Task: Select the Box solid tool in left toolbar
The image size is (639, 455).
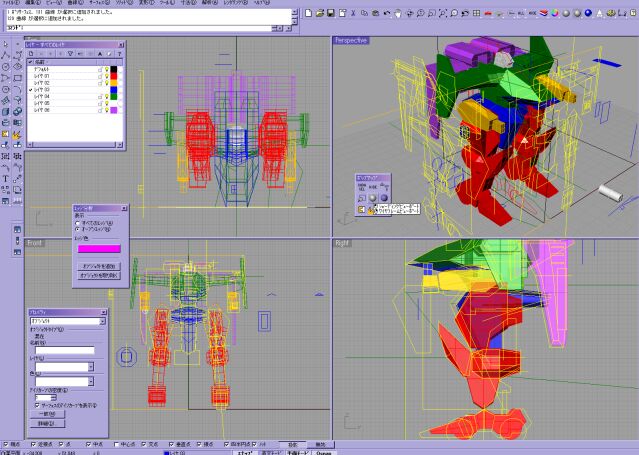Action: [x=6, y=111]
